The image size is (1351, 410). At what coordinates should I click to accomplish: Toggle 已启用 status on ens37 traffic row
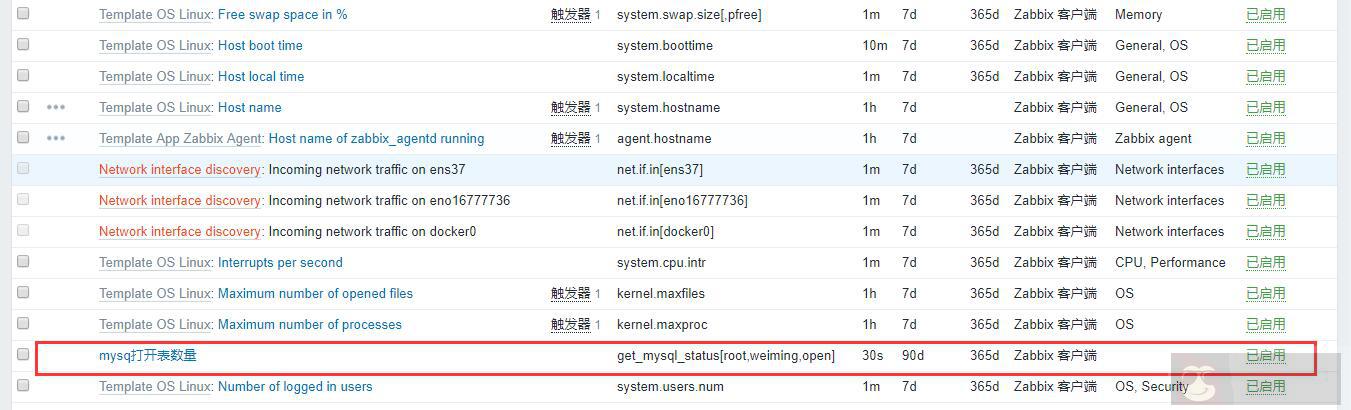click(1265, 169)
